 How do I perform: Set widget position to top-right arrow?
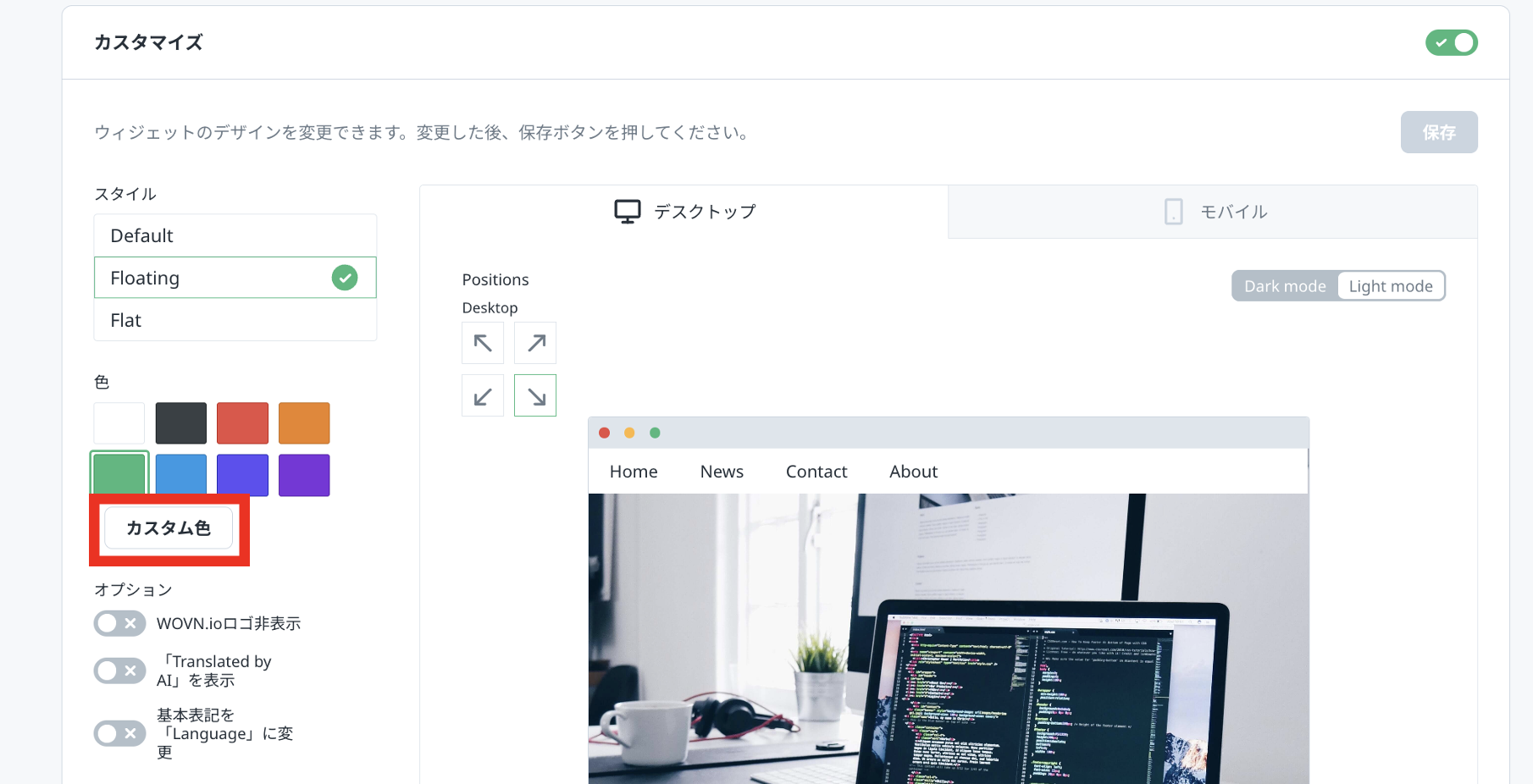[535, 343]
